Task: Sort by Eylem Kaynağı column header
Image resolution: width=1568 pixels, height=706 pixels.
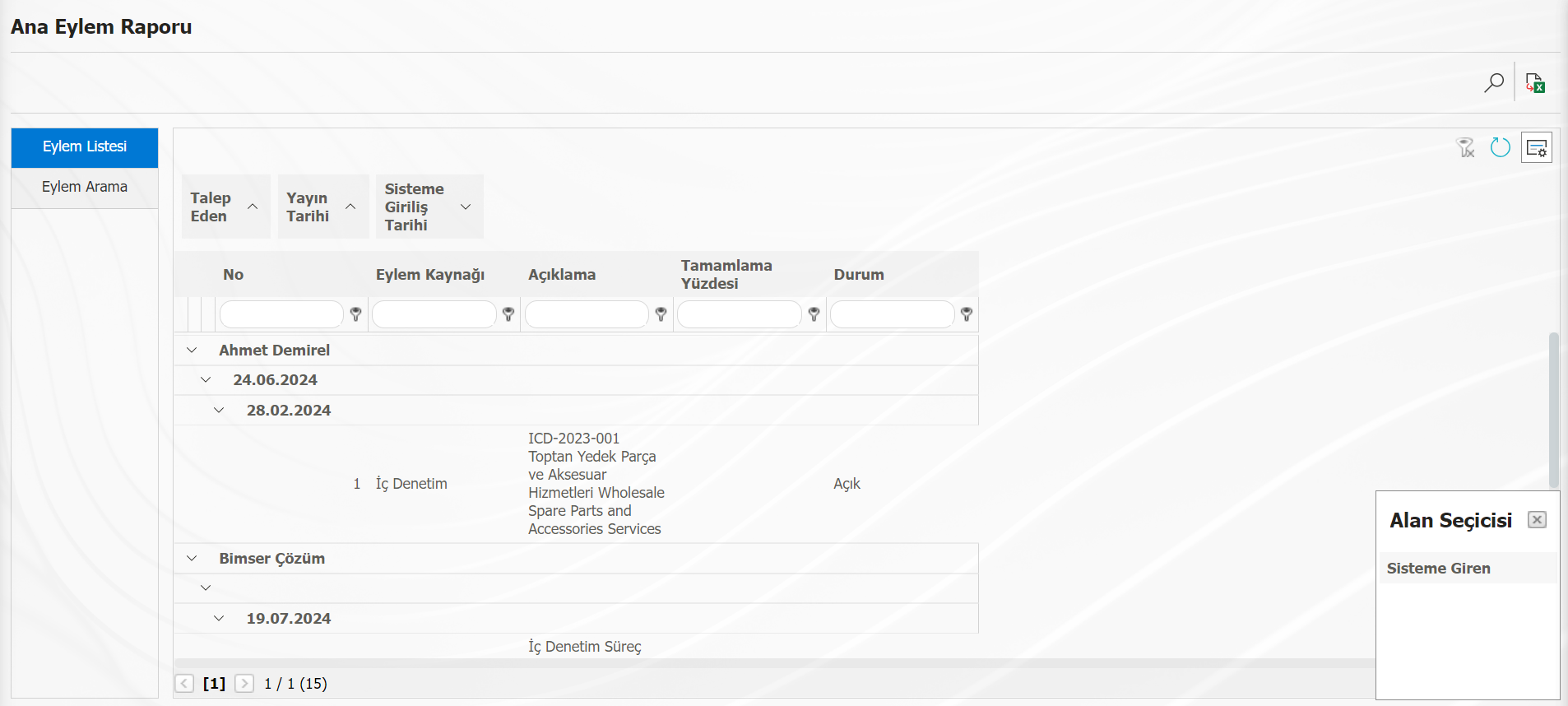Action: (430, 275)
